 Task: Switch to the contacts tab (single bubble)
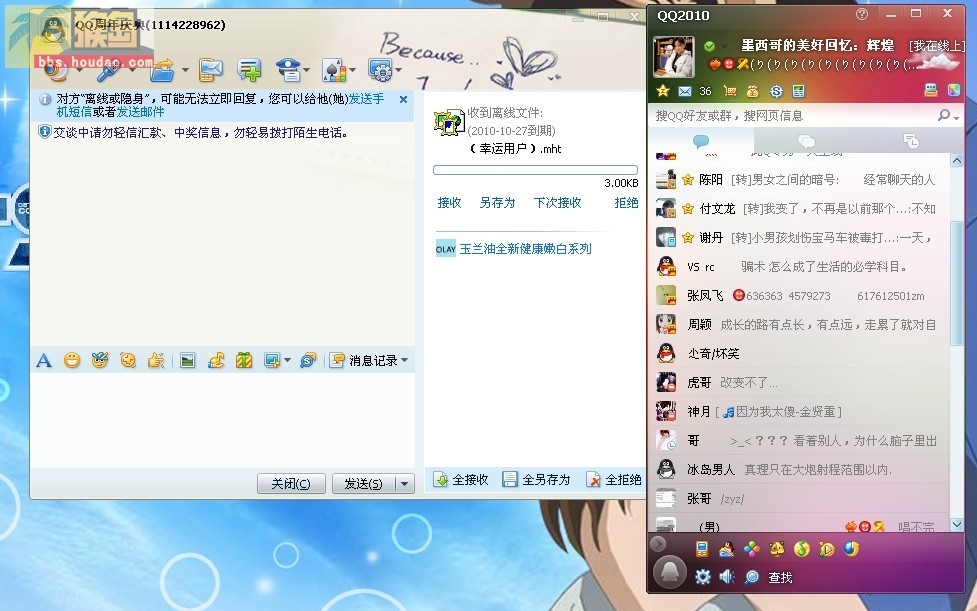(x=701, y=141)
